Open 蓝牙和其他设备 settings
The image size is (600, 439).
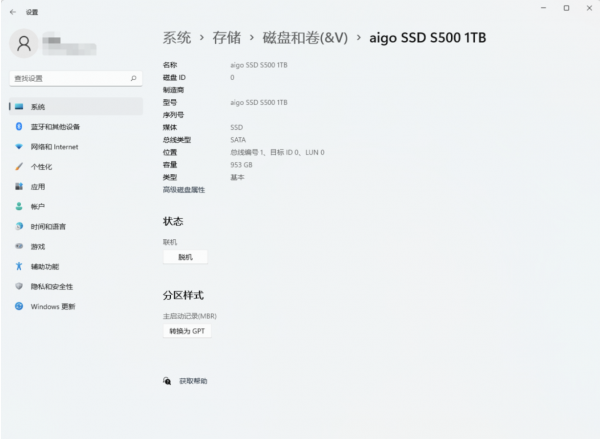(76, 127)
